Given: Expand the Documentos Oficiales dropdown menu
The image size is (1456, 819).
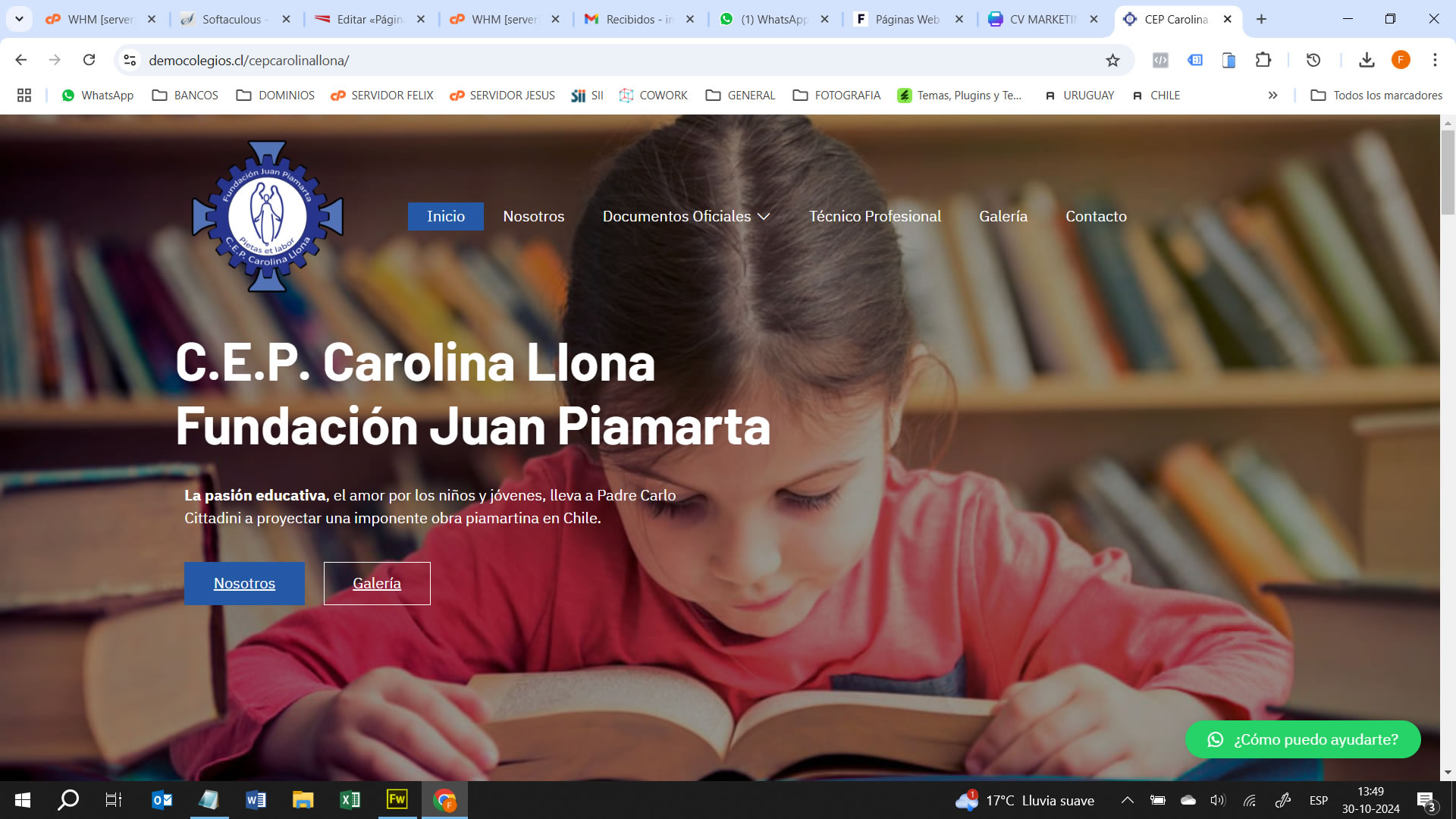Looking at the screenshot, I should click(686, 217).
